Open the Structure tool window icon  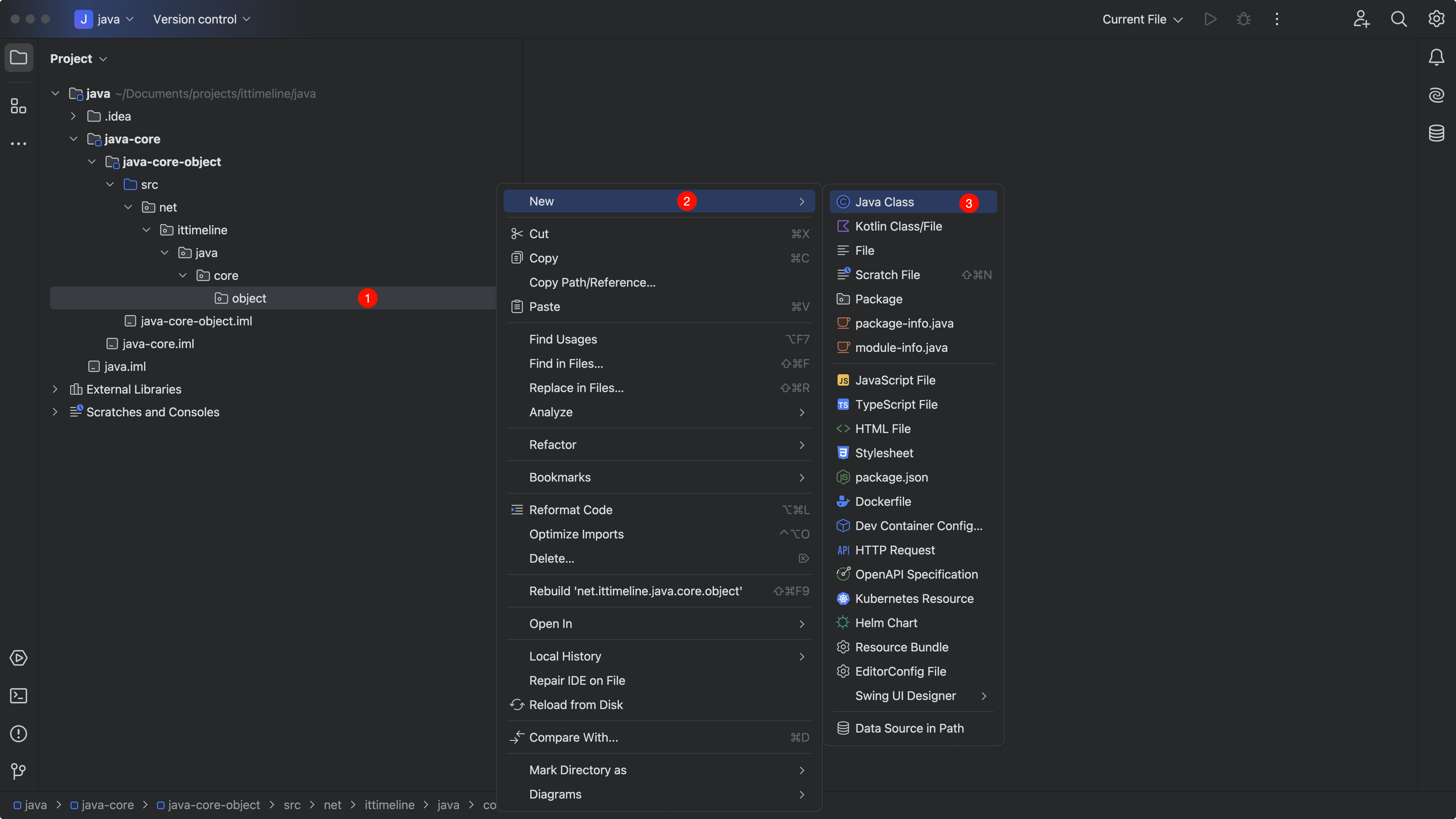(x=19, y=106)
